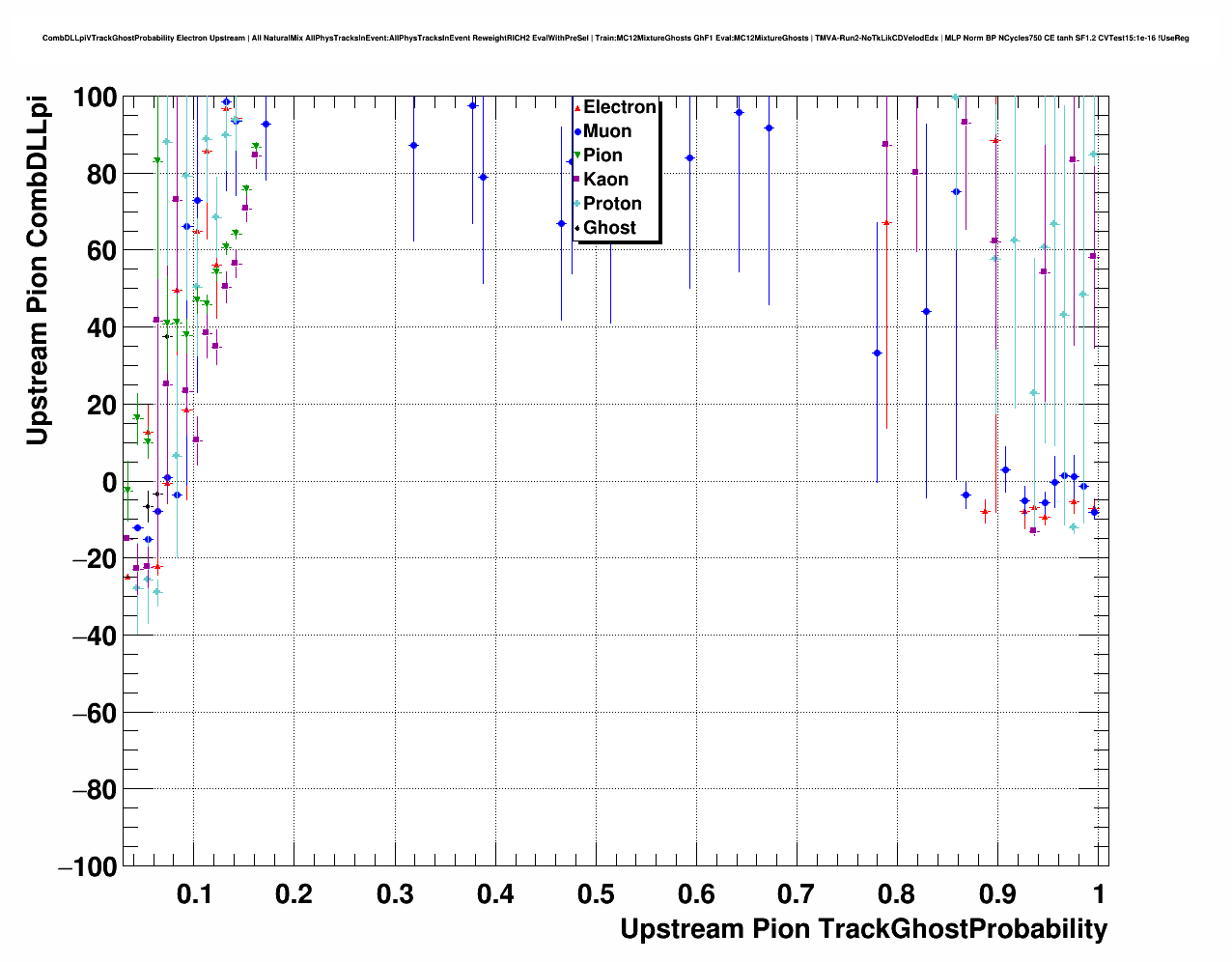
Task: Click the plot title text at top
Action: click(615, 39)
